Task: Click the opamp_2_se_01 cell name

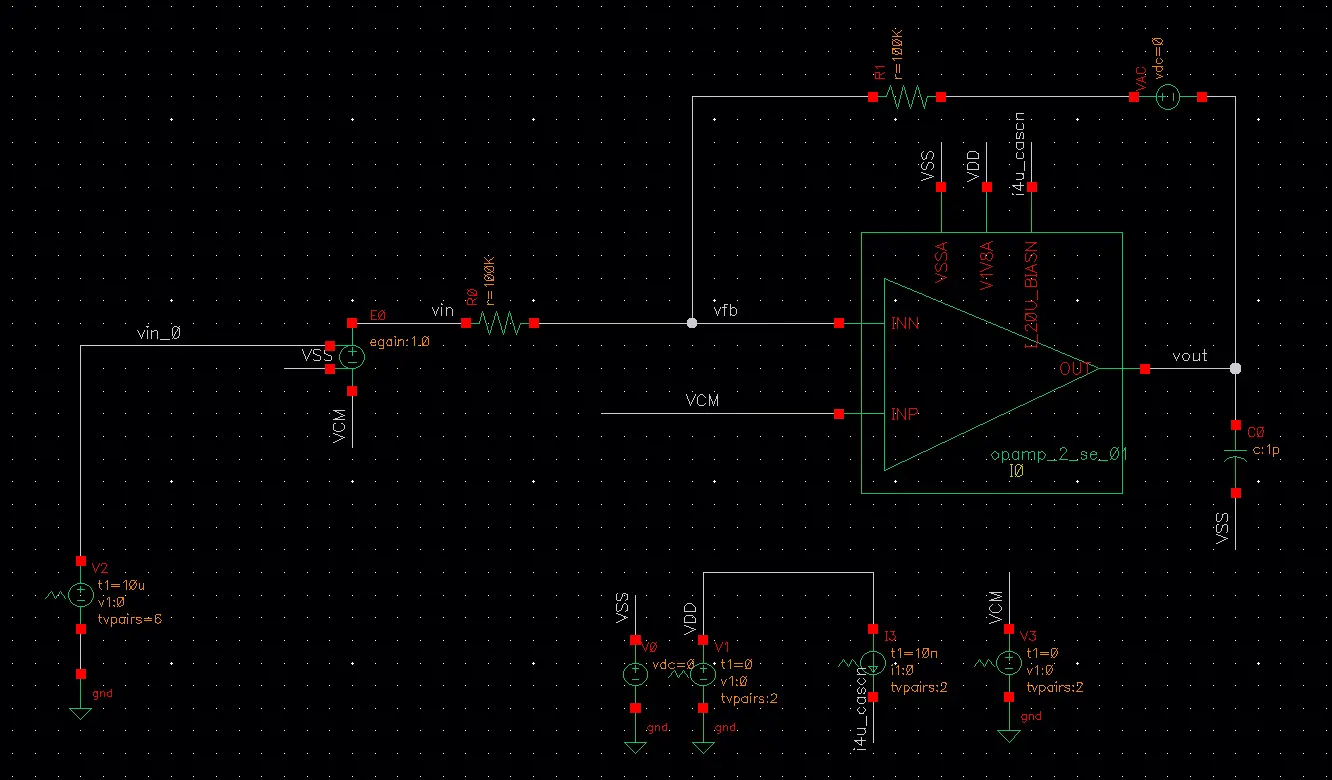Action: [1059, 455]
